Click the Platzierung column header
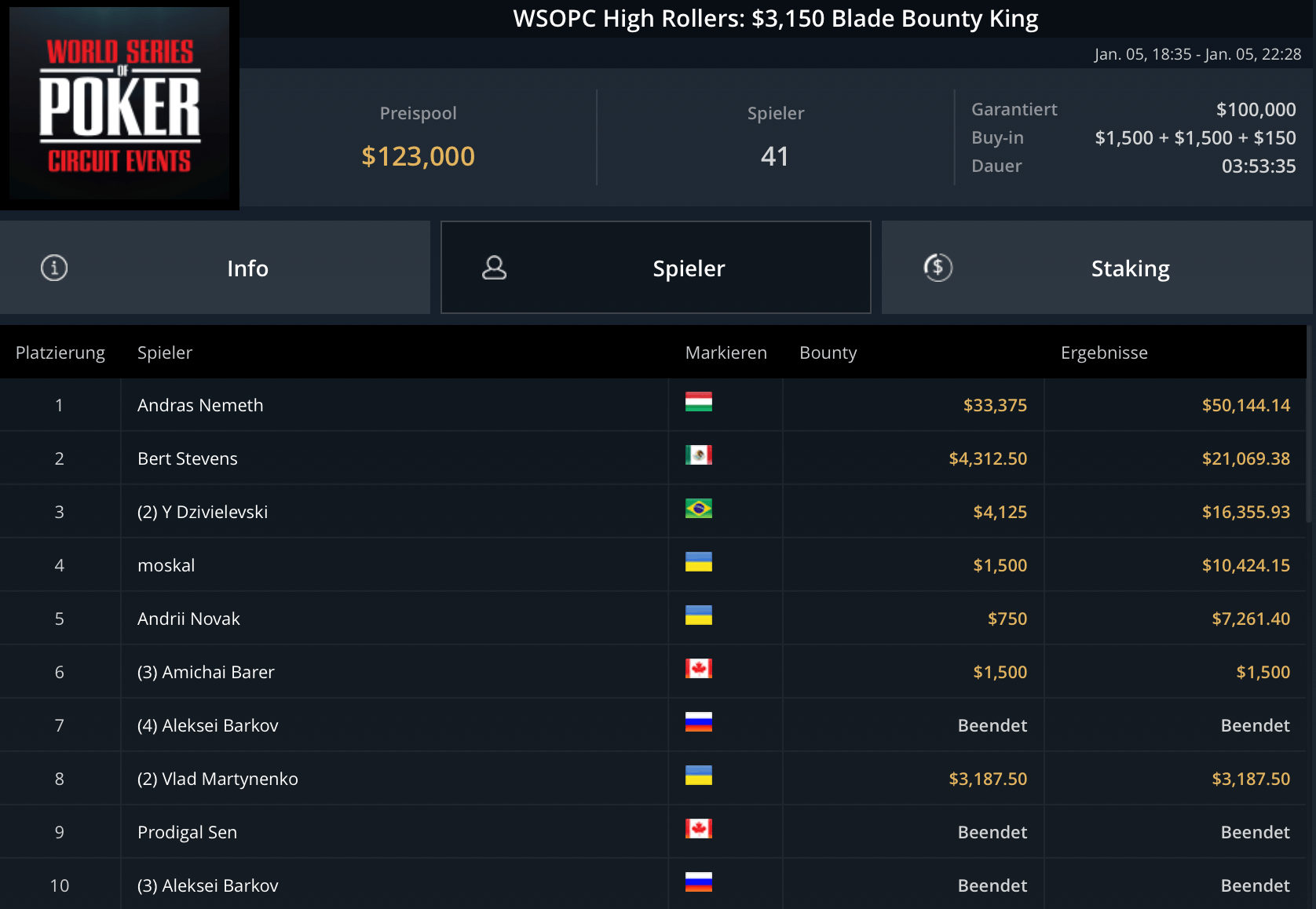 pos(60,352)
